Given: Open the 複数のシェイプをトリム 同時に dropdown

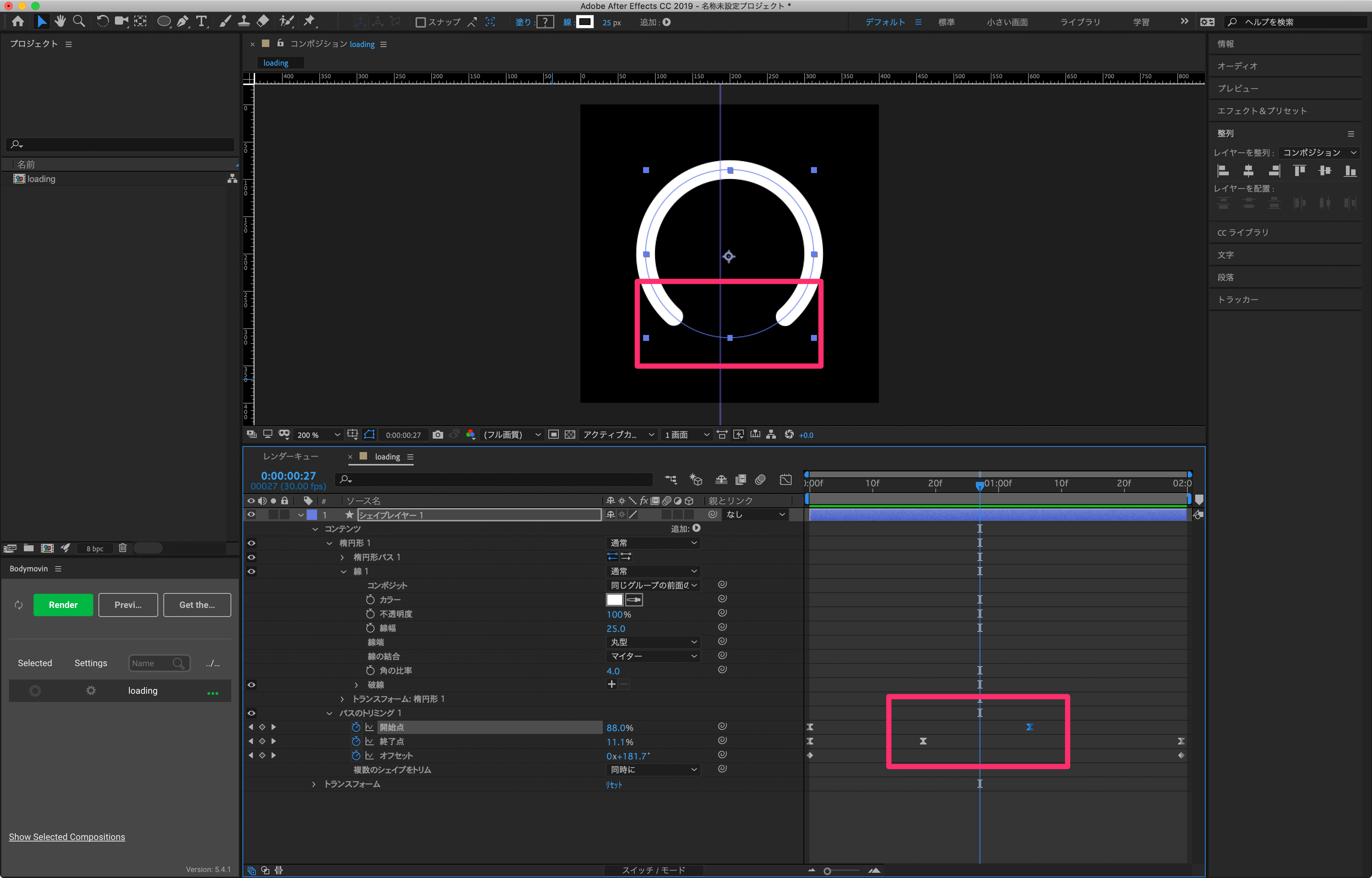Looking at the screenshot, I should (x=654, y=770).
